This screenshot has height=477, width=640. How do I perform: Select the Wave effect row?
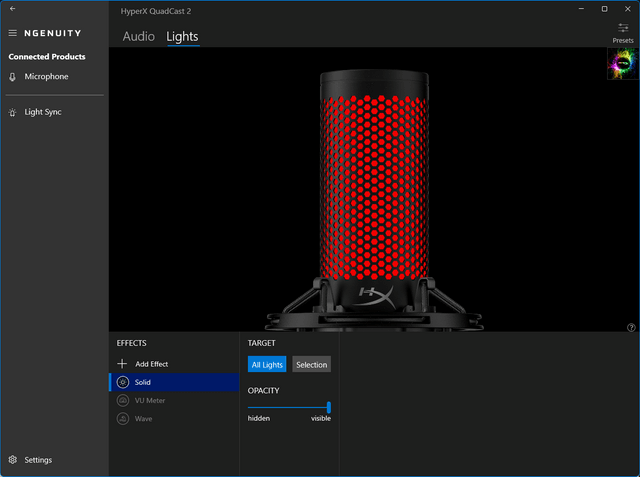coord(174,419)
